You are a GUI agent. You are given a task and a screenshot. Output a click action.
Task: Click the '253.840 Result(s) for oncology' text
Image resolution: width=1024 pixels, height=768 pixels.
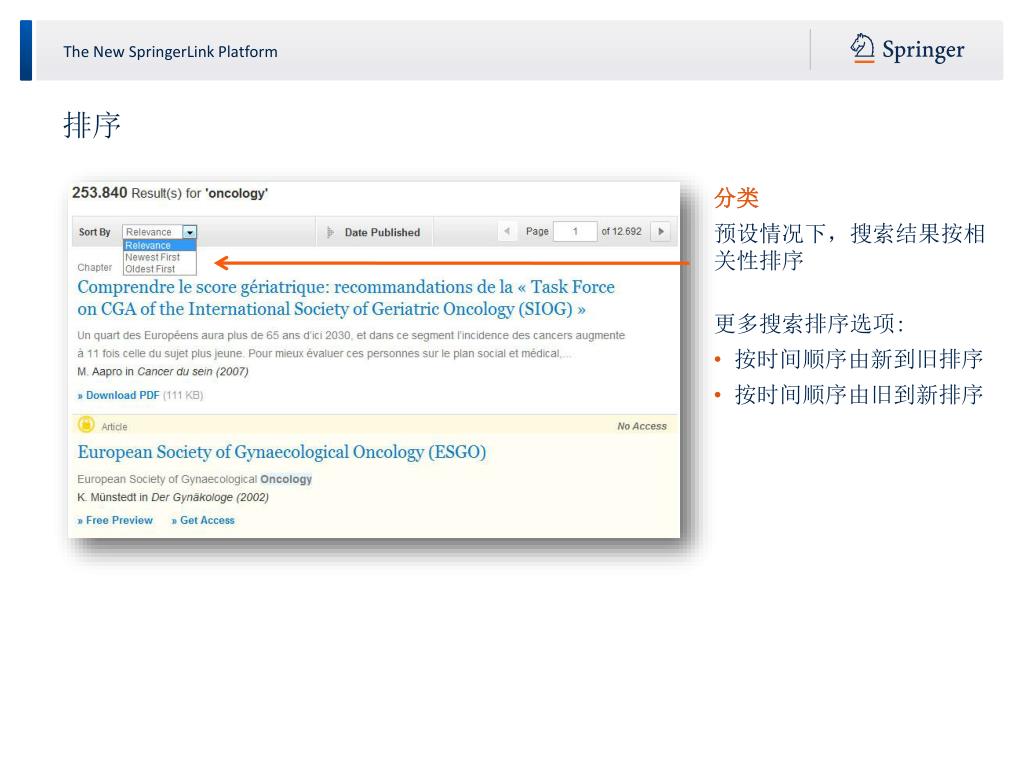pyautogui.click(x=170, y=193)
